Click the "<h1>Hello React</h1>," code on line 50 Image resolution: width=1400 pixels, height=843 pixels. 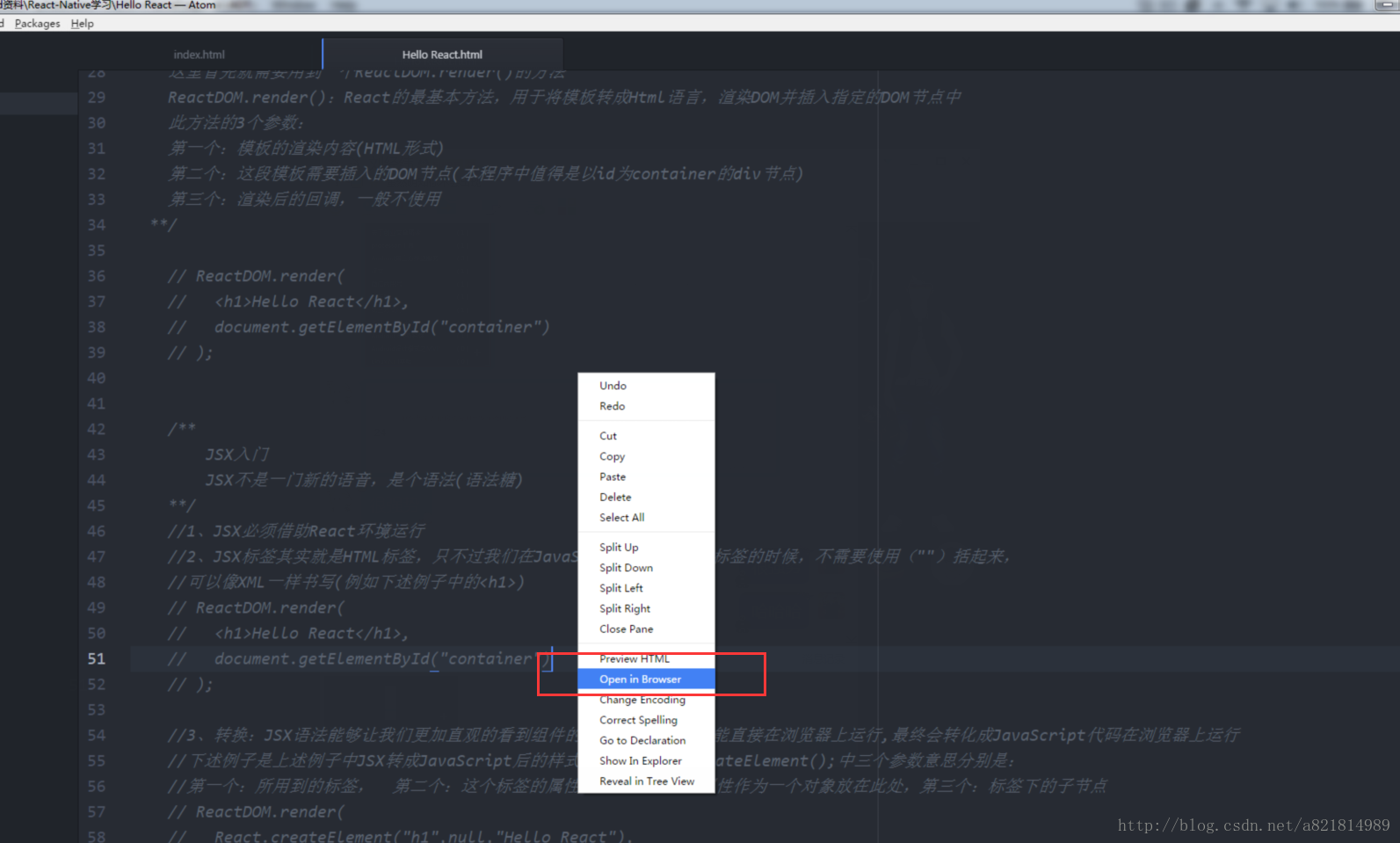pyautogui.click(x=312, y=633)
